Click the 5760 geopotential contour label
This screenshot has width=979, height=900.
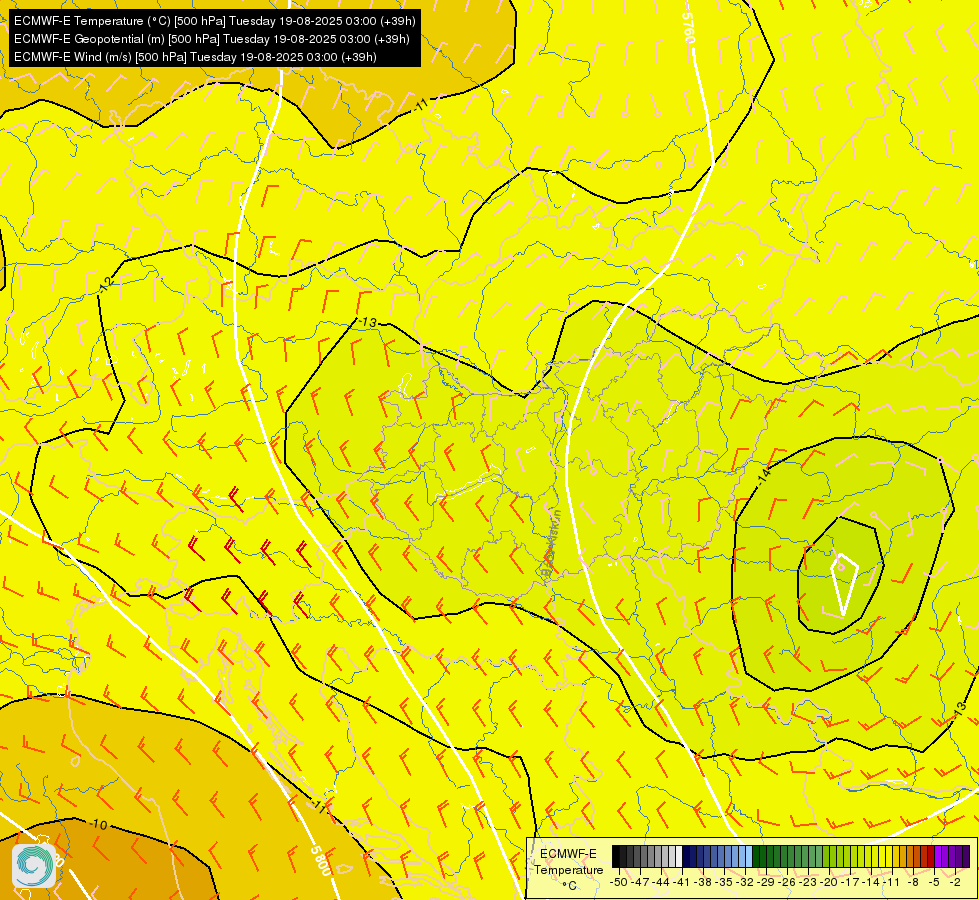point(689,29)
